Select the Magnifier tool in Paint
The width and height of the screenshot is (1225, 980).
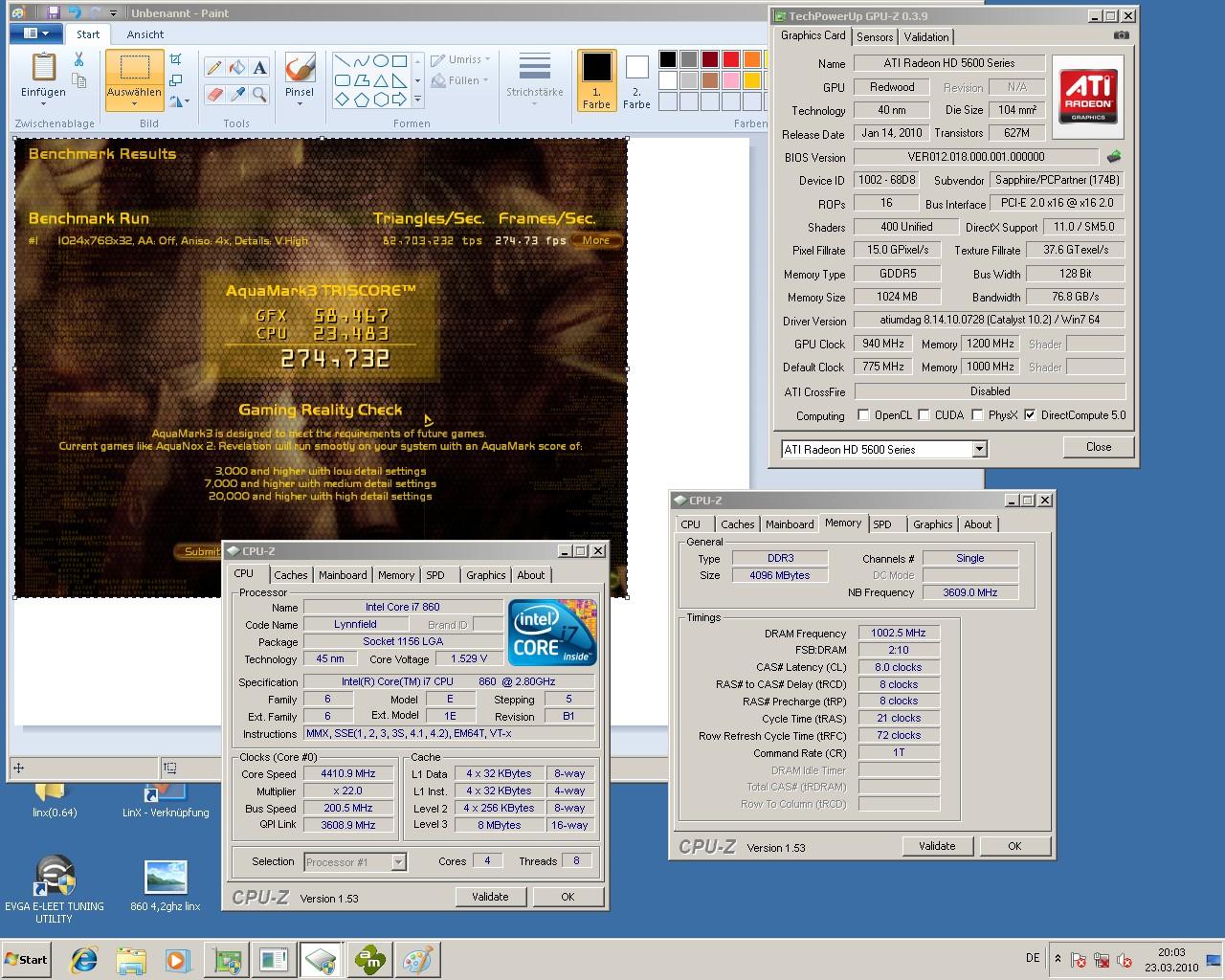point(259,94)
